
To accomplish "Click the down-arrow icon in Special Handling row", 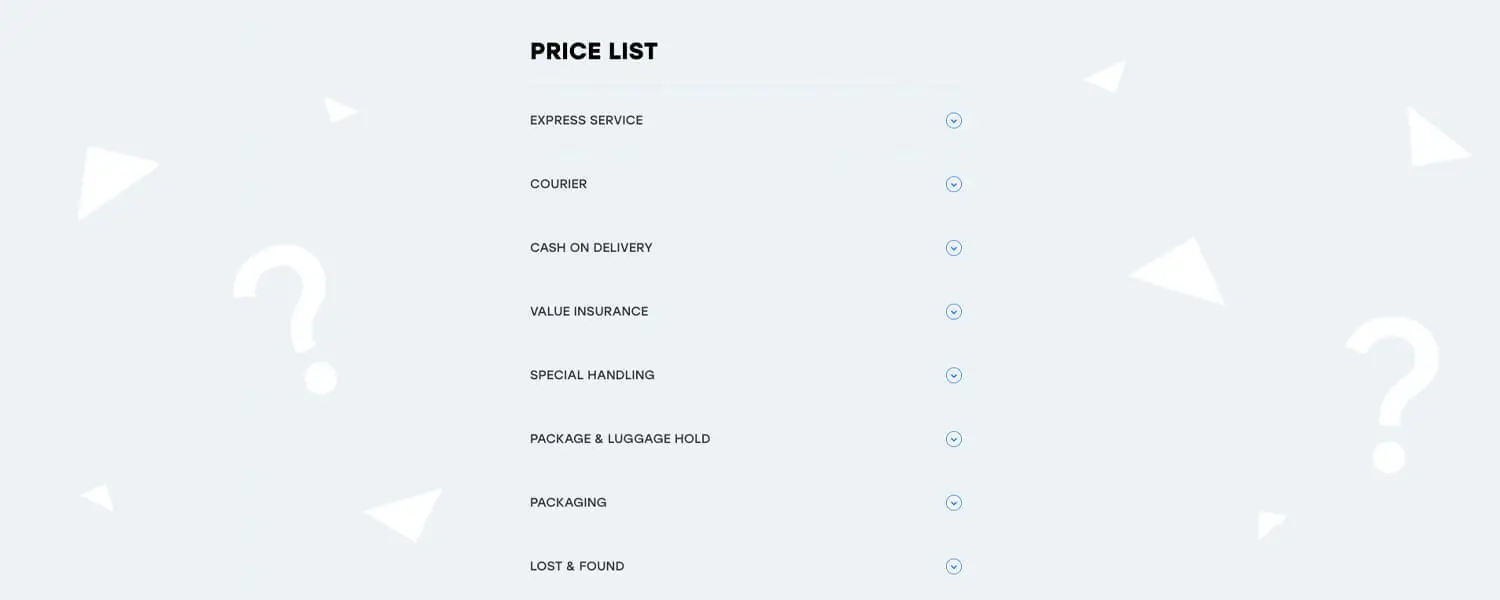I will coord(954,376).
